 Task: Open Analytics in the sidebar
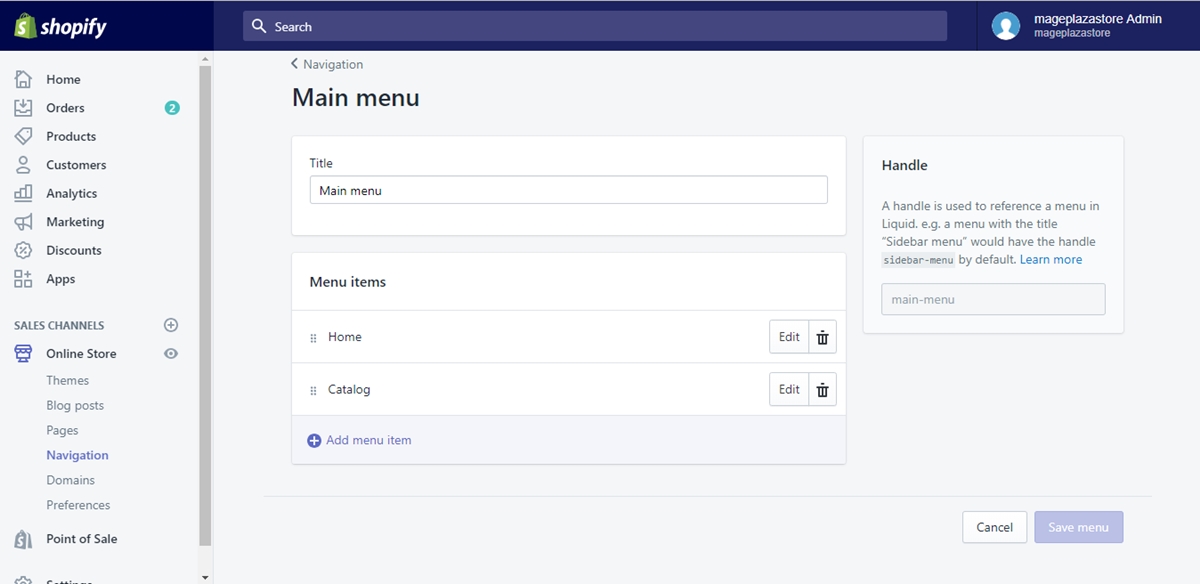point(72,193)
